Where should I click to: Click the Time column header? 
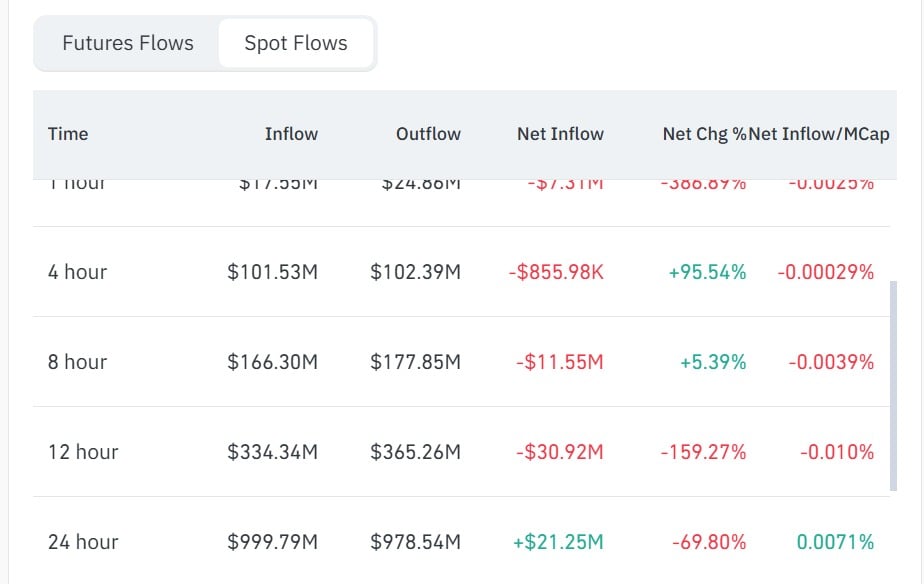(68, 134)
